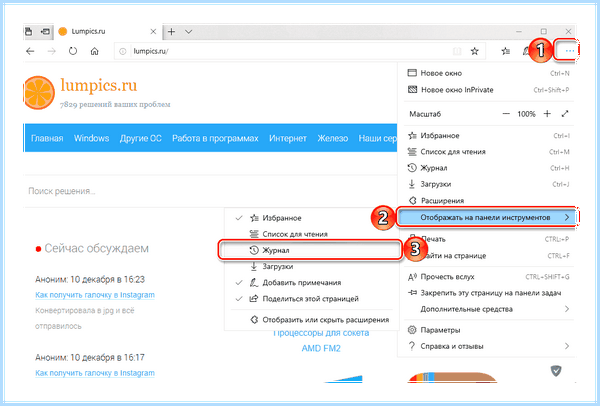Viewport: 600px width, 406px height.
Task: Expand Дополнительные средства submenu
Action: (489, 309)
